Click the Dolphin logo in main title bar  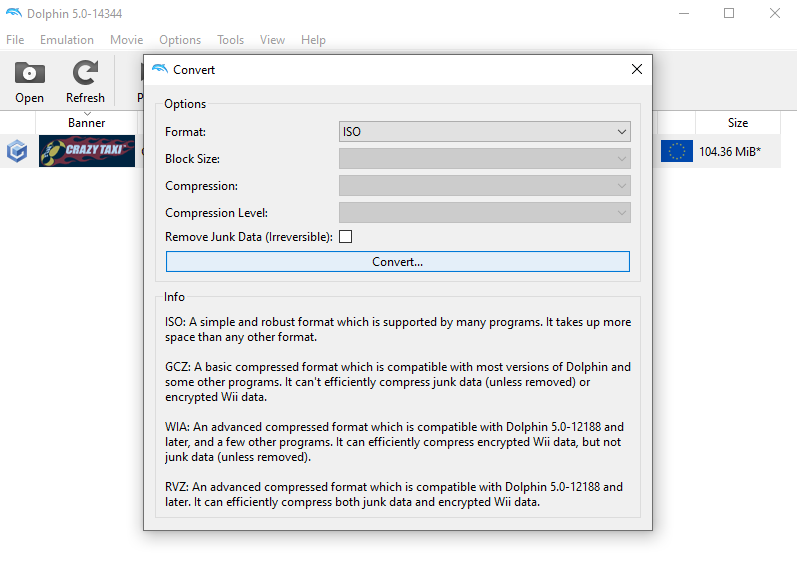[14, 13]
